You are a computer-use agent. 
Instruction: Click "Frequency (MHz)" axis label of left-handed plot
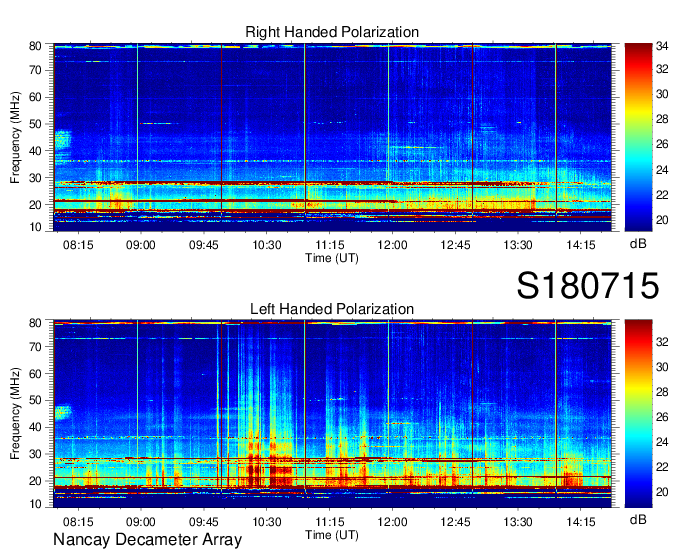coord(15,414)
